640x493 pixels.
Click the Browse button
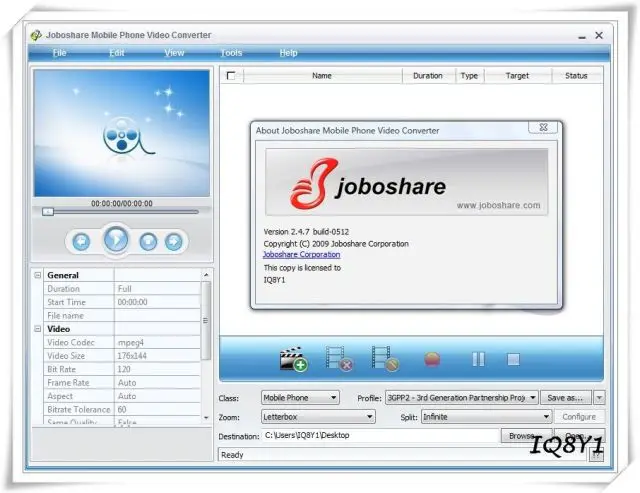pos(526,435)
